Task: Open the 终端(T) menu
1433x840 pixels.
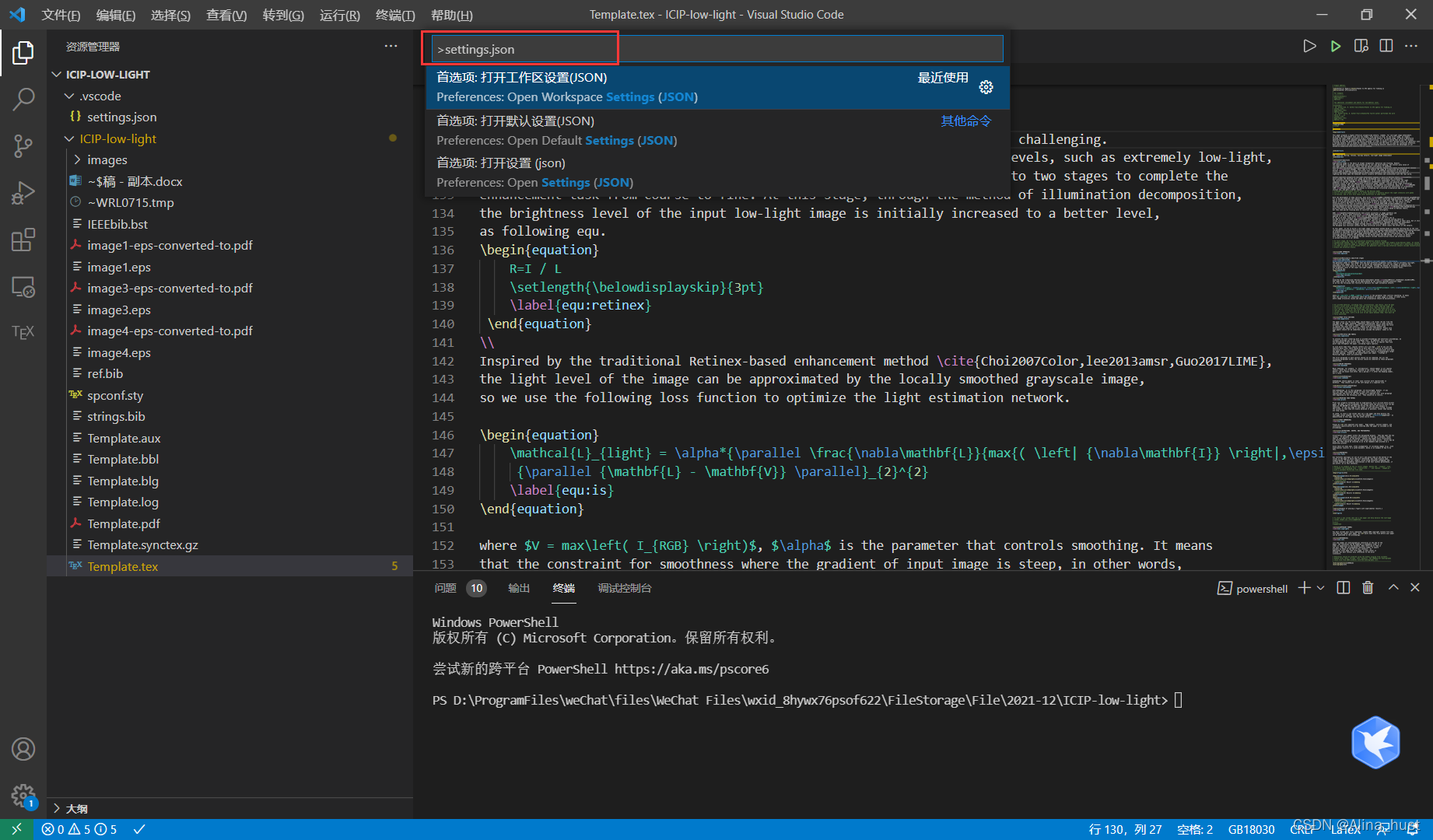Action: (395, 15)
